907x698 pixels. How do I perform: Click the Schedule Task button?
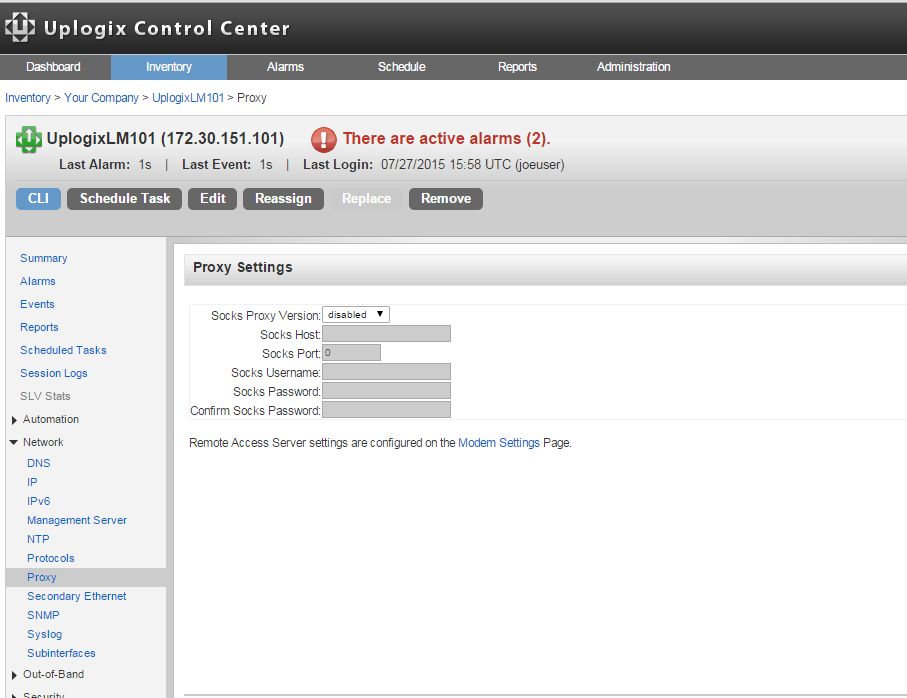click(x=124, y=199)
